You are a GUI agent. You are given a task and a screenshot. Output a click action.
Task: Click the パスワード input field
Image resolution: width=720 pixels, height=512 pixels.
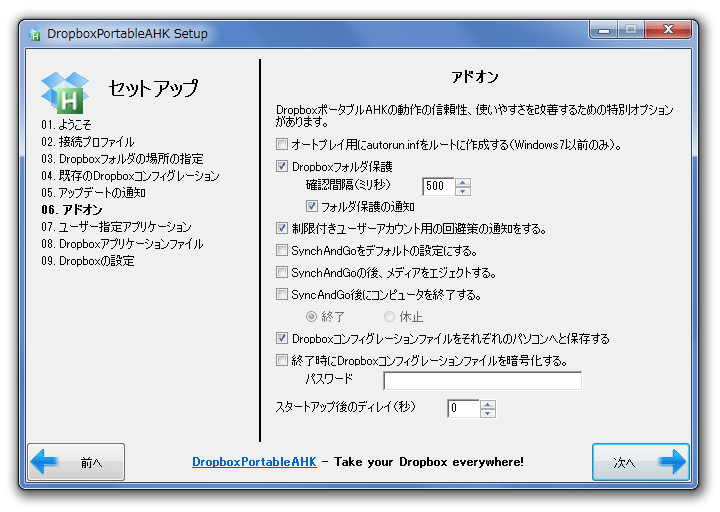(483, 381)
